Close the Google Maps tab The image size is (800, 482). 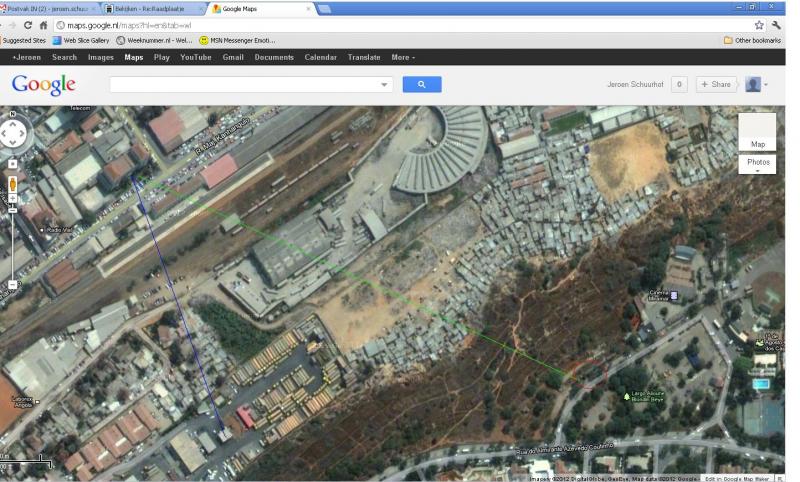[x=308, y=9]
